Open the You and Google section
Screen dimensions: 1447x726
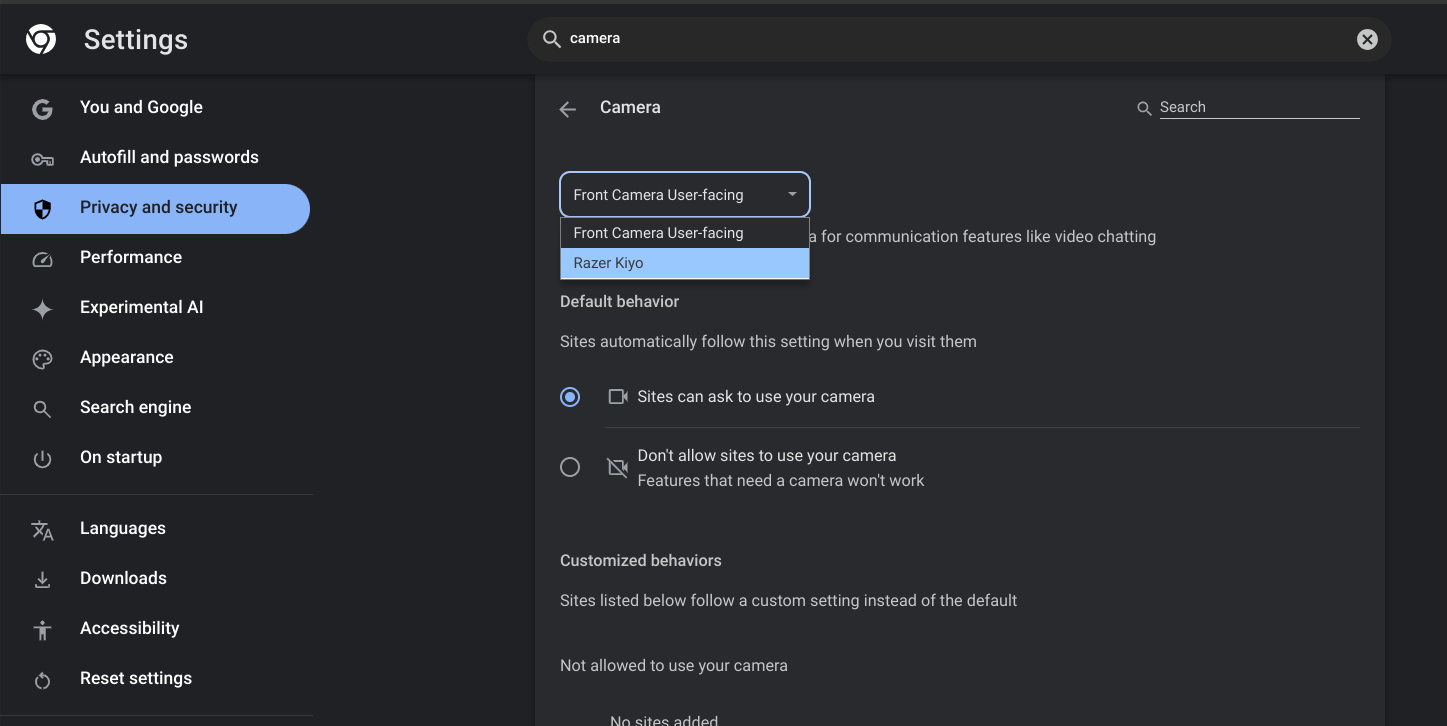[x=141, y=107]
